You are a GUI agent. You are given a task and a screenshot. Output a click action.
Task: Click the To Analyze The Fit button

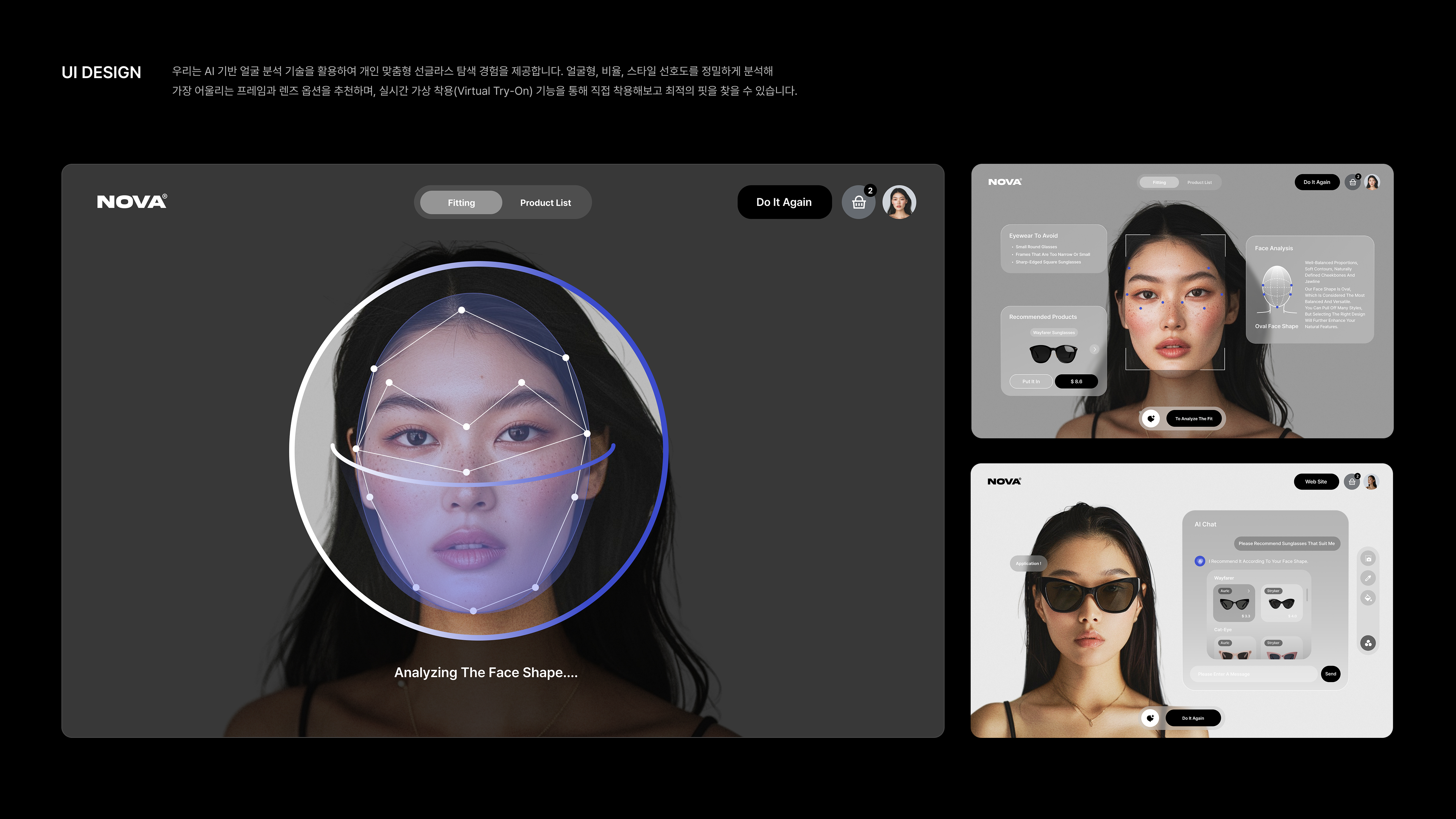point(1194,419)
